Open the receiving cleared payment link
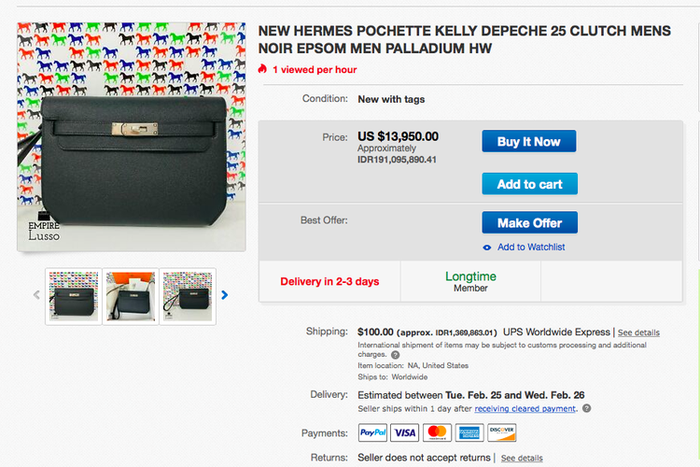The height and width of the screenshot is (467, 700). 525,408
